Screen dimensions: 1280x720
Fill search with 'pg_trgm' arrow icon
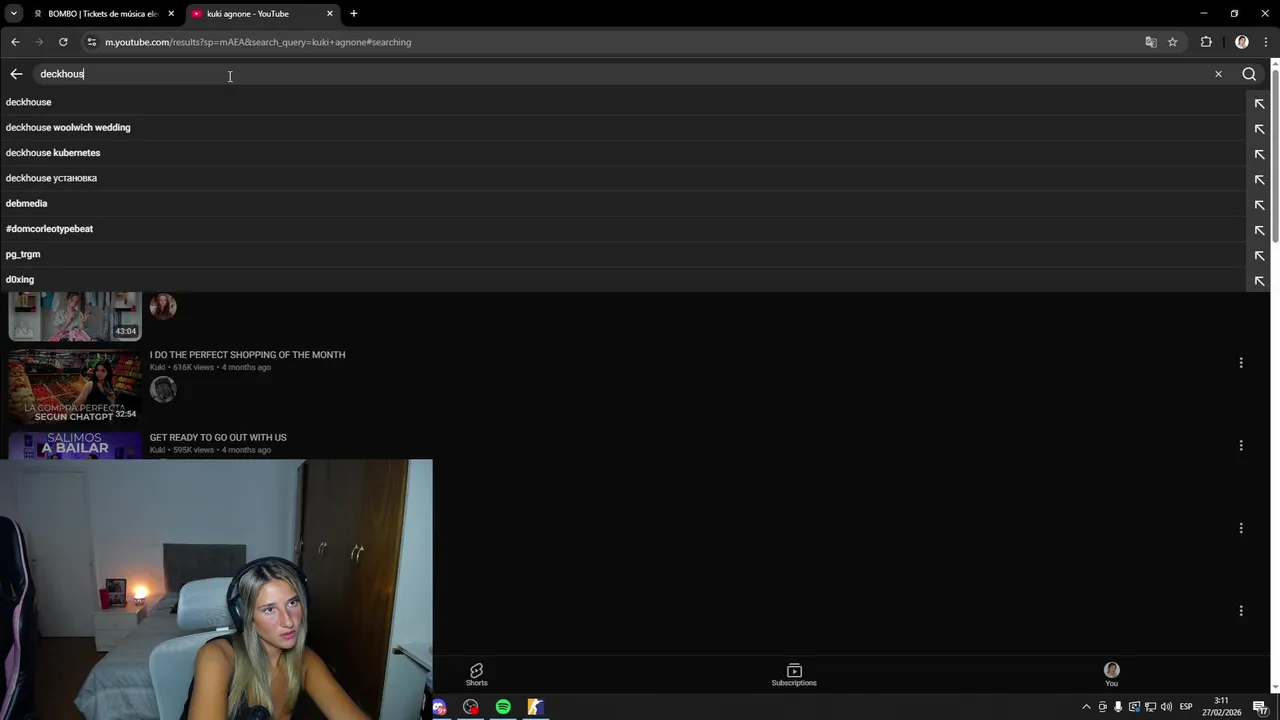(1259, 255)
